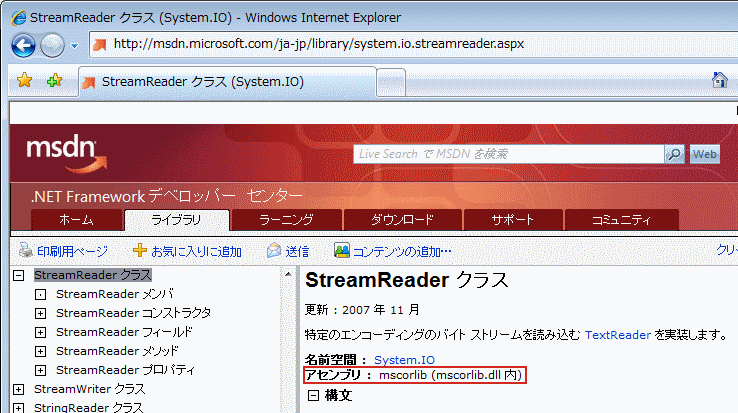Open the ダウンロード tab
The width and height of the screenshot is (738, 413).
coord(402,220)
